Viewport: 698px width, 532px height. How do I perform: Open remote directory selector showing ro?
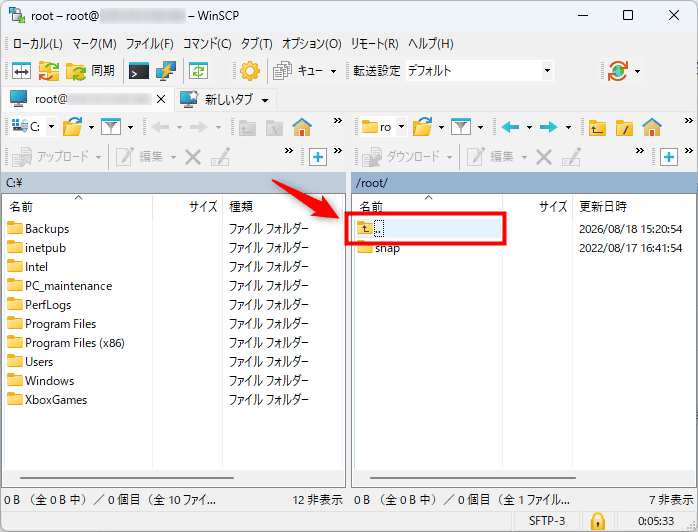pos(384,127)
